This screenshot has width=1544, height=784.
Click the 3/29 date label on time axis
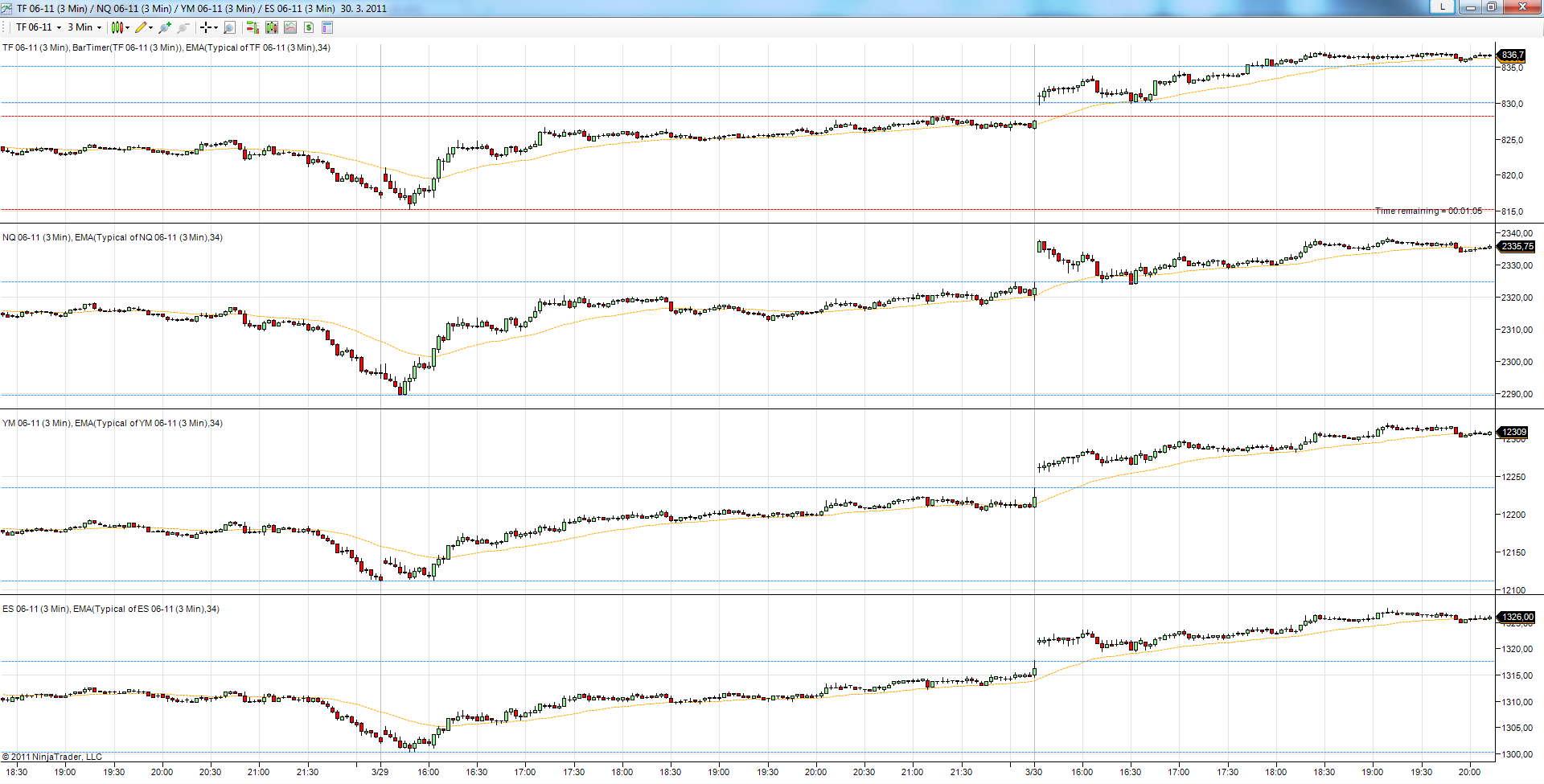pos(380,772)
